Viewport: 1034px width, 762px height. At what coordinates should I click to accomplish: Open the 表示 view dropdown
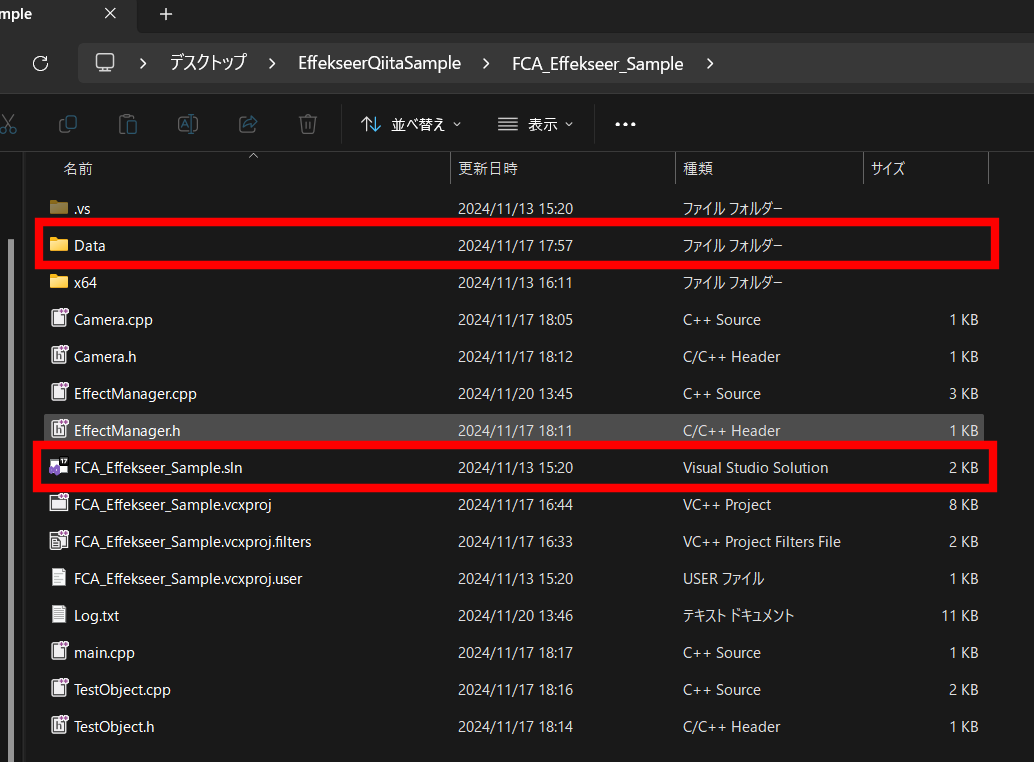point(535,124)
